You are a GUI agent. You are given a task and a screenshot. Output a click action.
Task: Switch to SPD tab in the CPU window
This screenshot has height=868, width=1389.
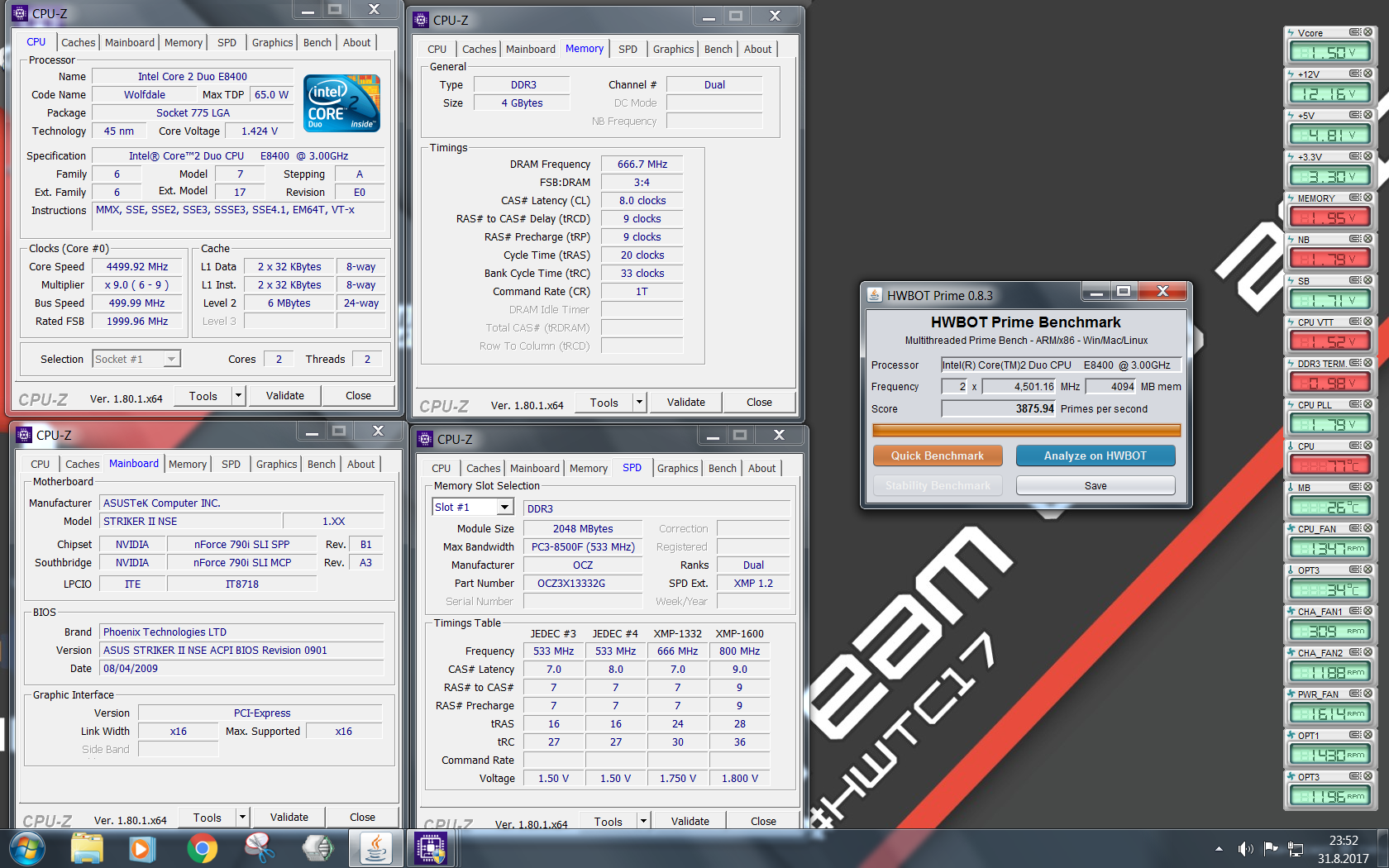[227, 43]
